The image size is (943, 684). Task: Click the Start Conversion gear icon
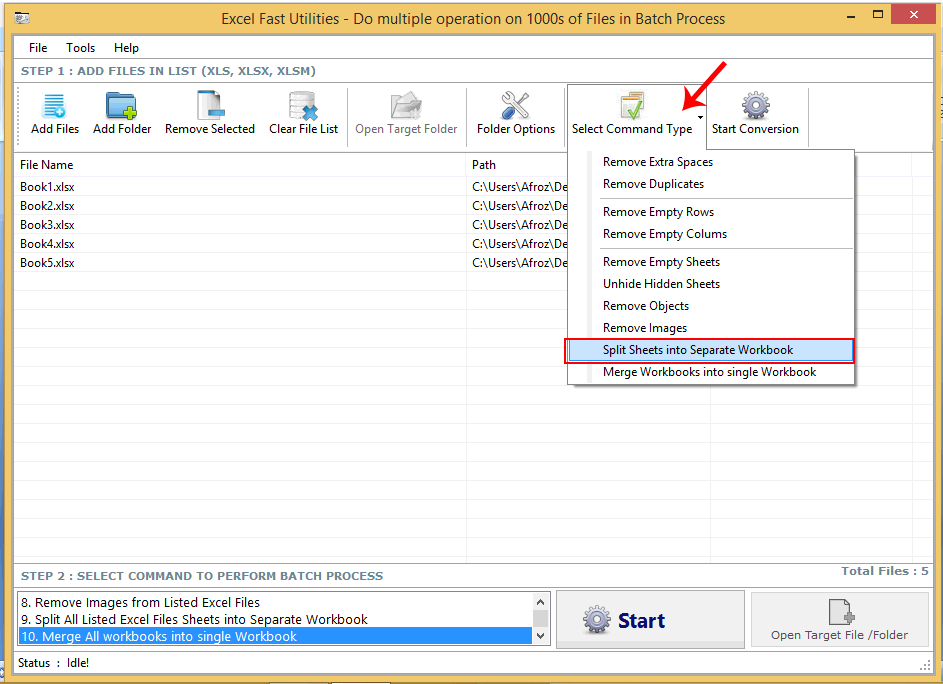click(x=755, y=104)
